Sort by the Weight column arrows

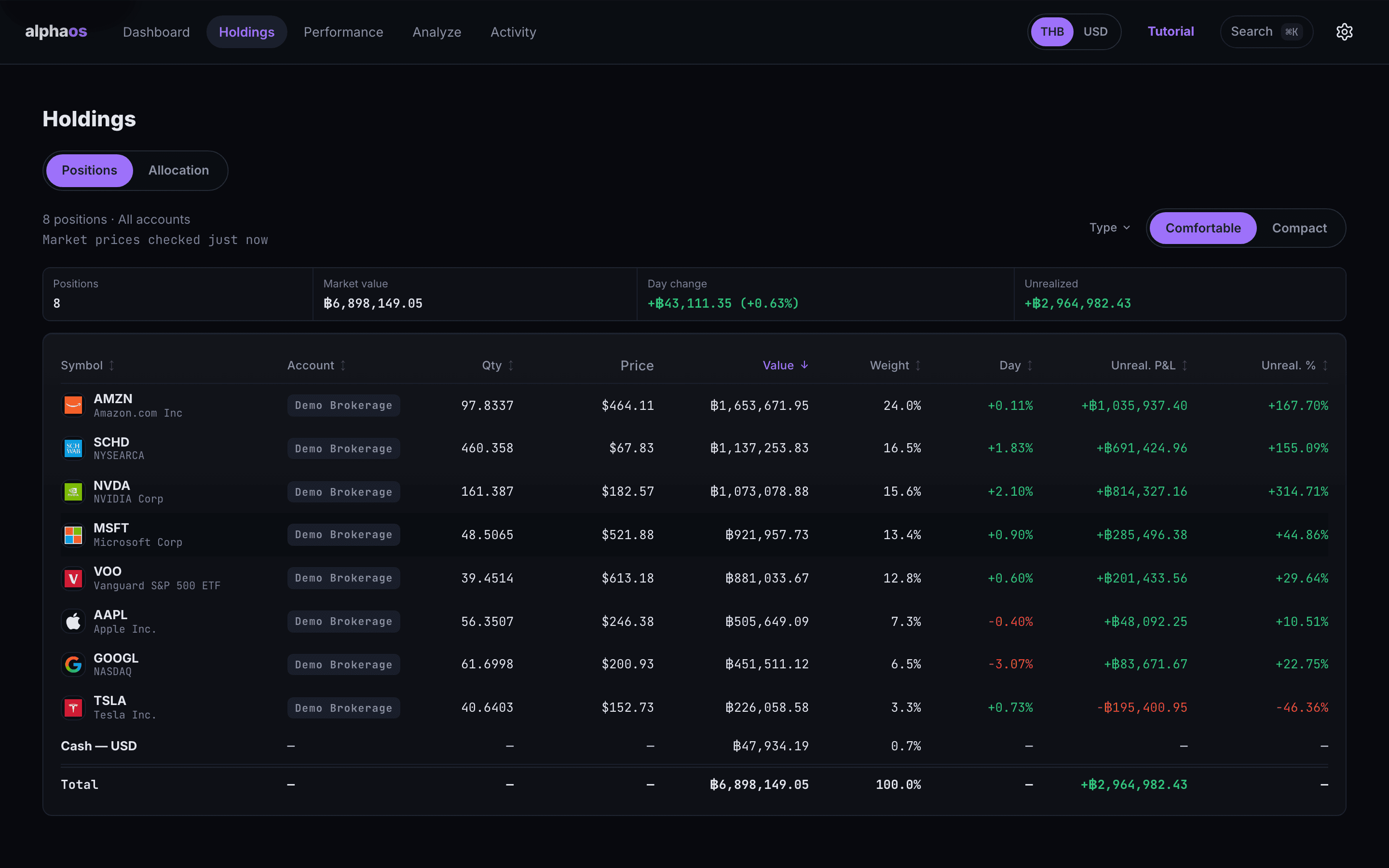[x=918, y=366]
